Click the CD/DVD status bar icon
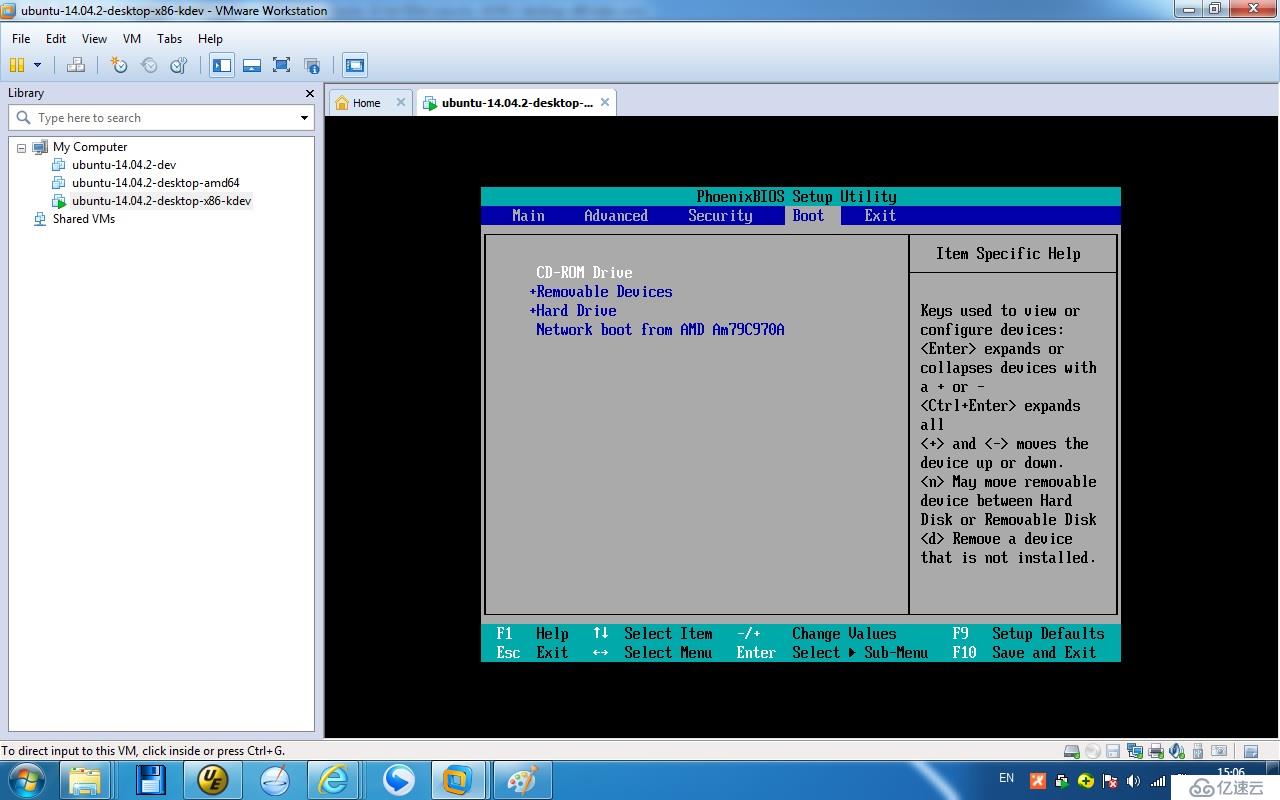The height and width of the screenshot is (800, 1280). 1092,751
